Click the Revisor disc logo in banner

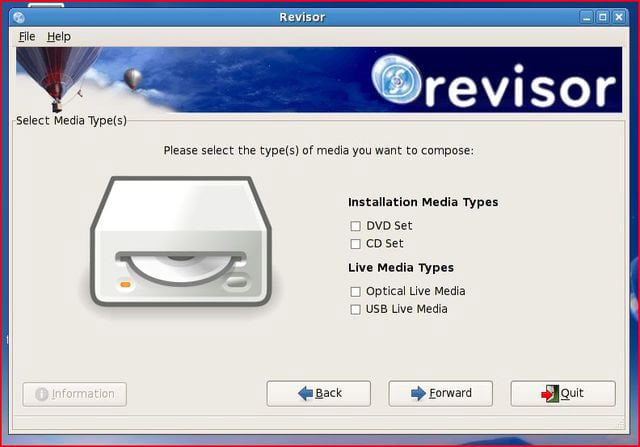[x=396, y=79]
